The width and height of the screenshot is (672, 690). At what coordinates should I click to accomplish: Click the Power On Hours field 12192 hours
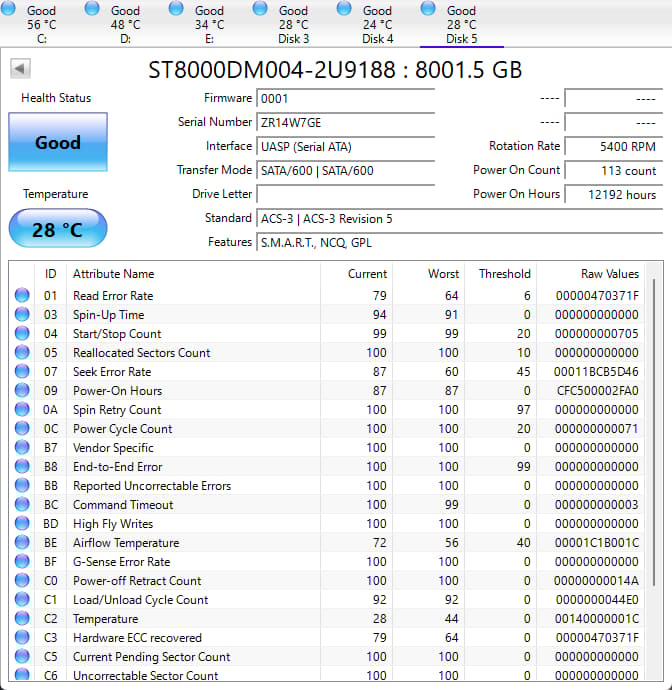point(613,195)
